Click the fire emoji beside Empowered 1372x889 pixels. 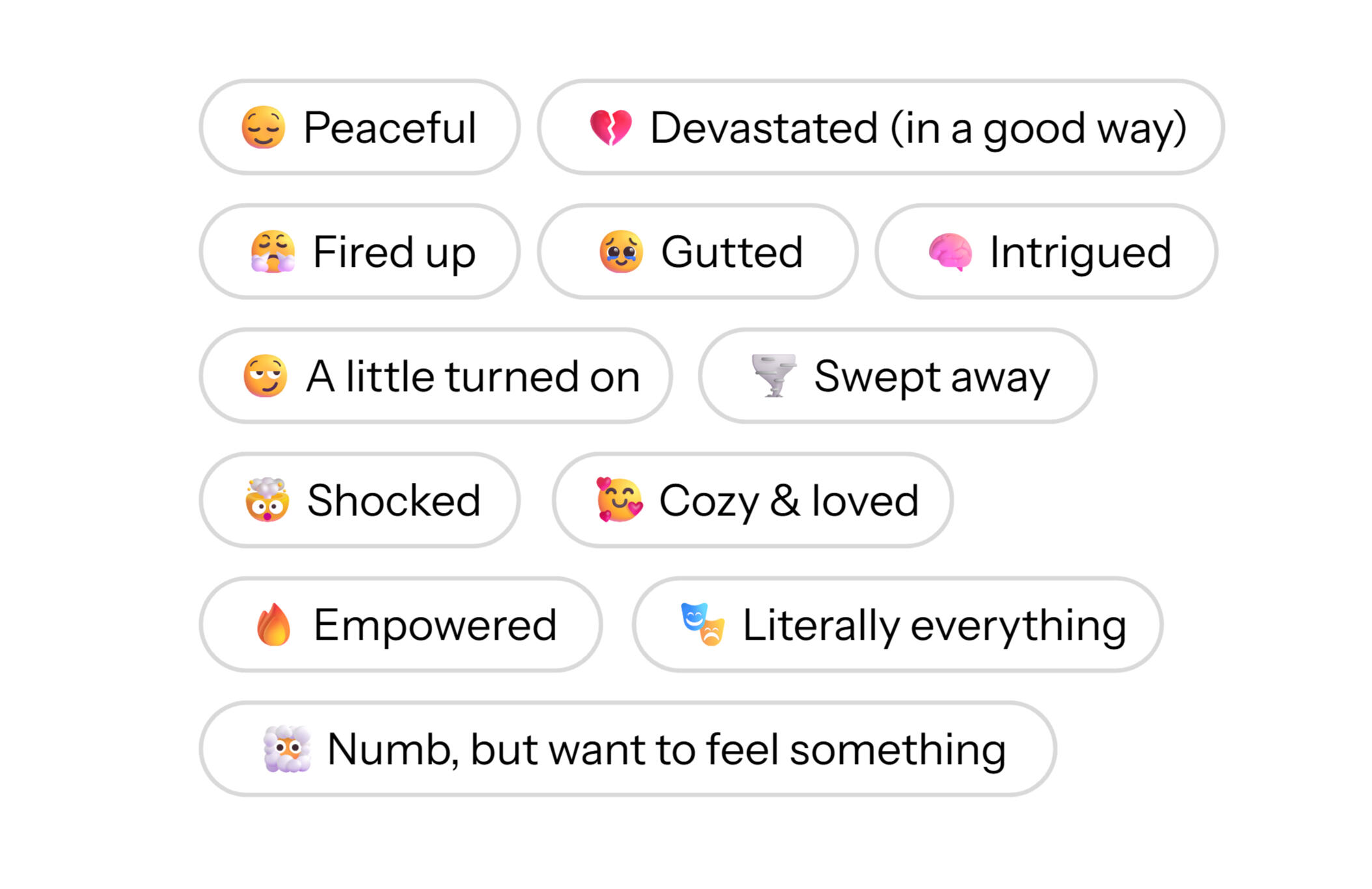pyautogui.click(x=273, y=625)
